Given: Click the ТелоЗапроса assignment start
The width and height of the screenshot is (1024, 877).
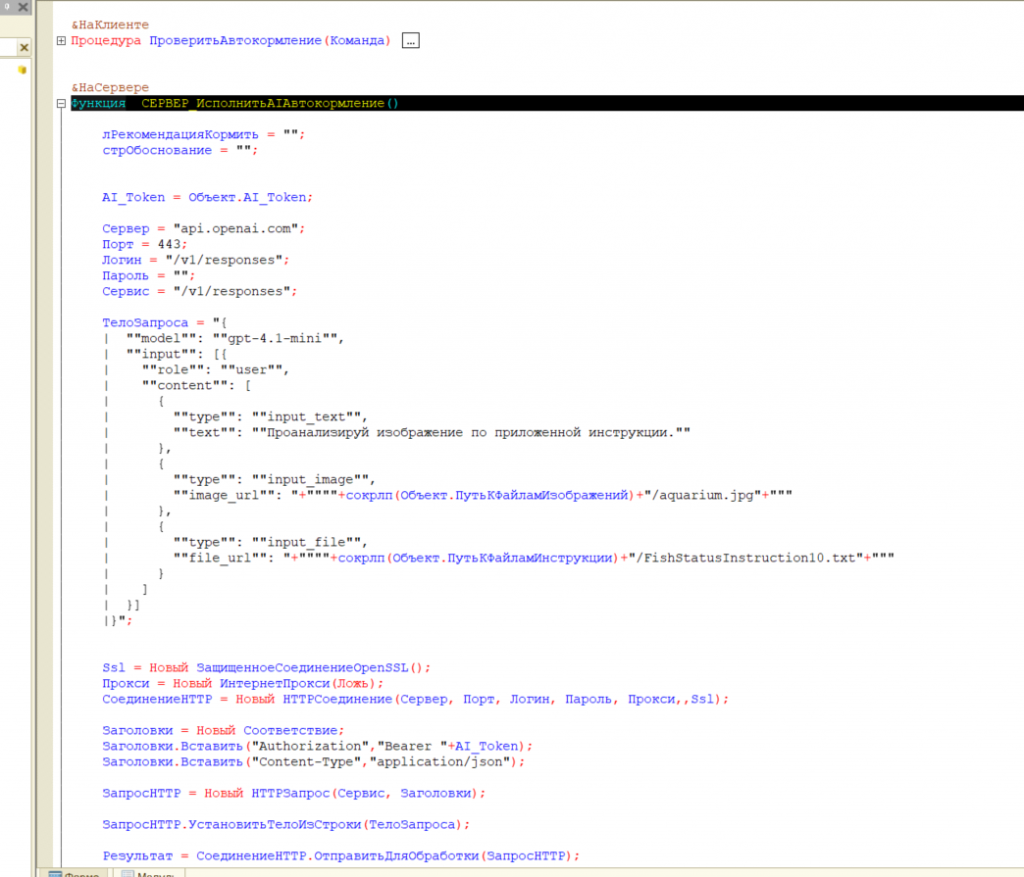Looking at the screenshot, I should 165,323.
